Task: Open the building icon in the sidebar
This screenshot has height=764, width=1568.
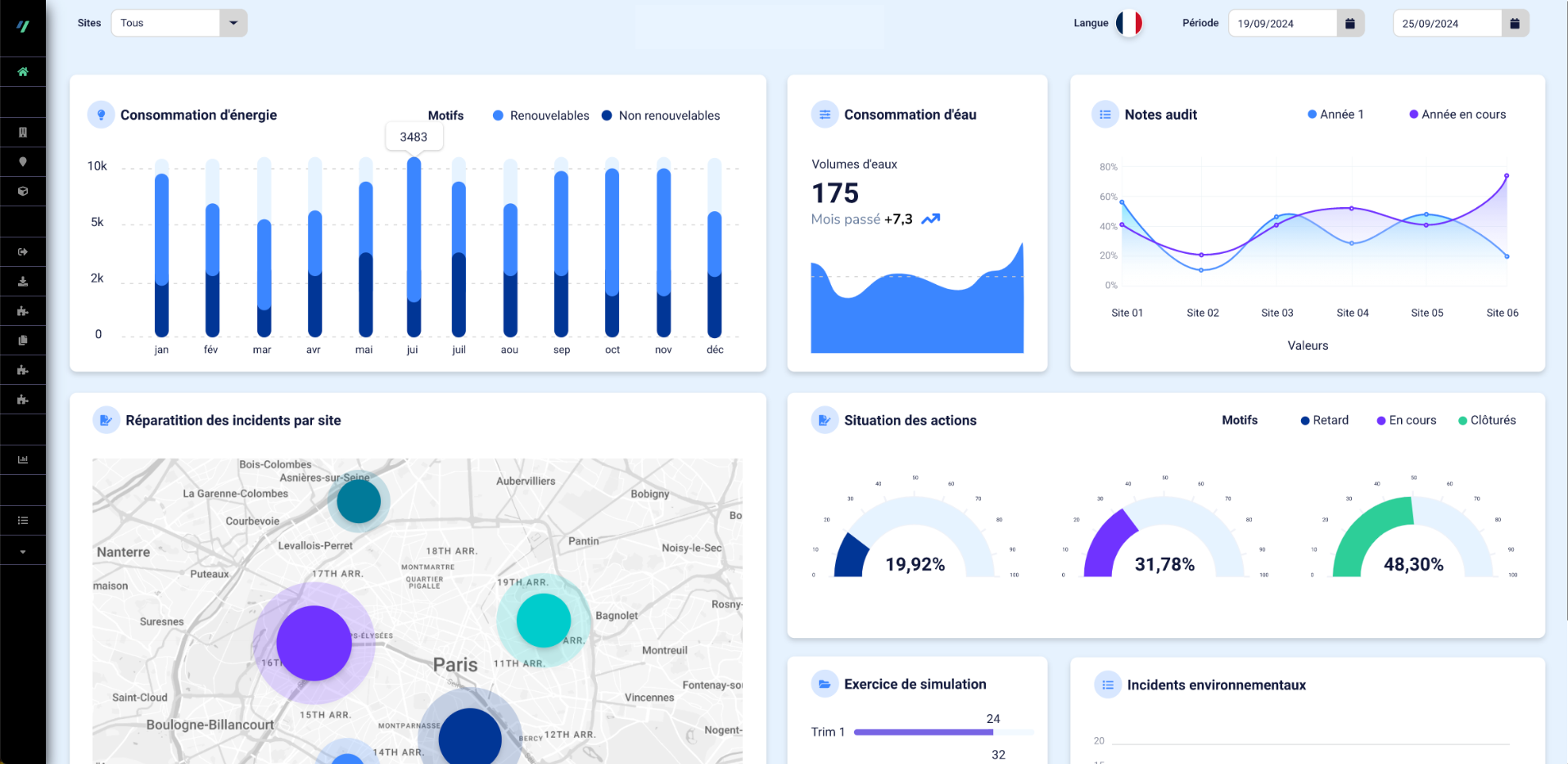Action: click(x=23, y=132)
